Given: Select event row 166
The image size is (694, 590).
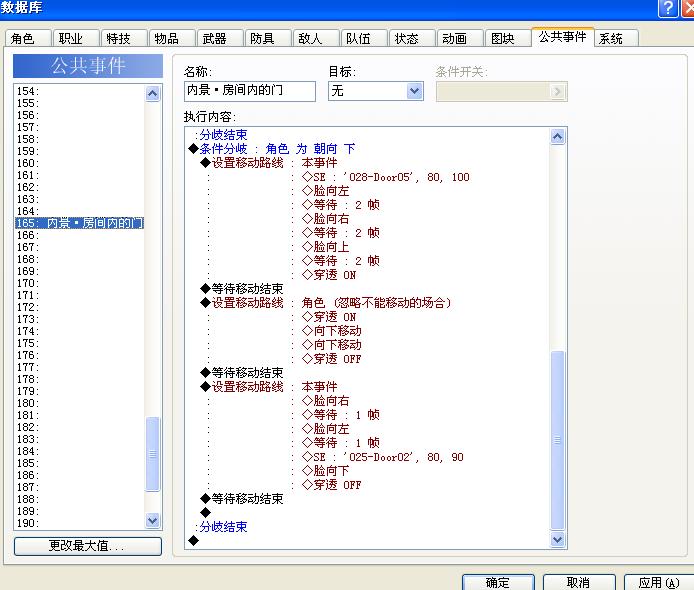Looking at the screenshot, I should click(x=80, y=235).
